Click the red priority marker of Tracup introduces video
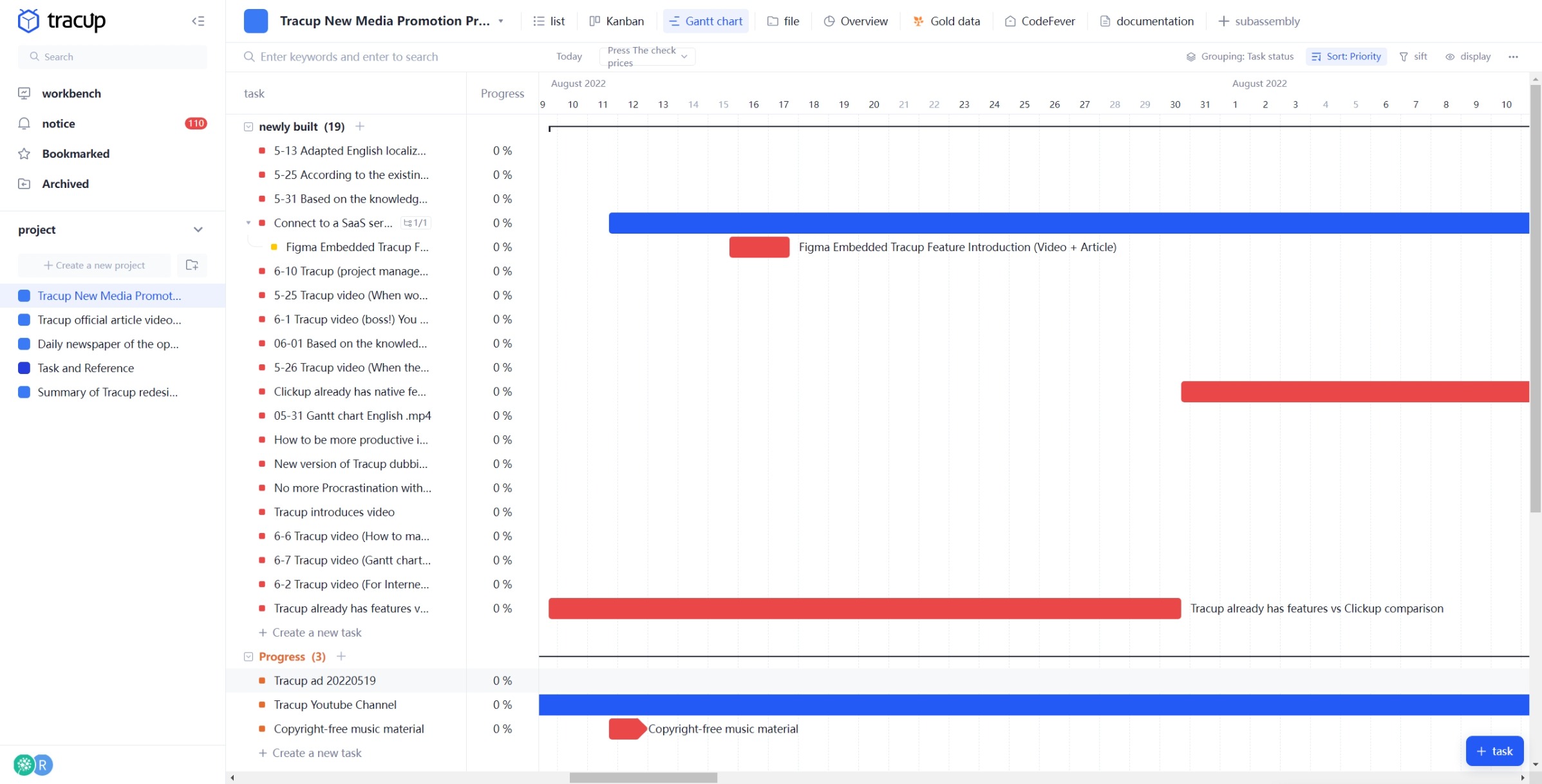 pos(262,512)
